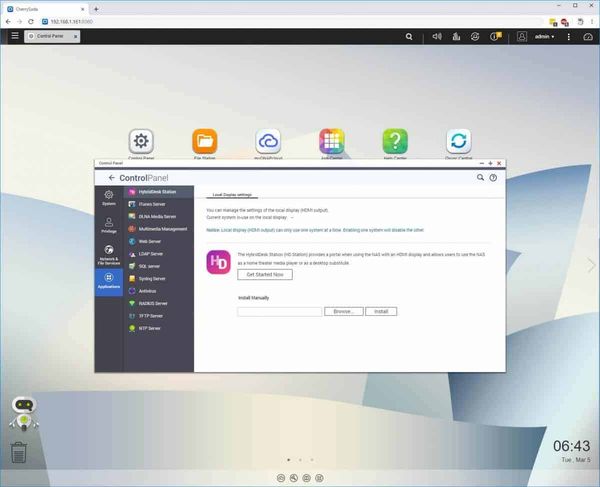Launch File Station from the desktop
This screenshot has height=487, width=600.
(205, 141)
